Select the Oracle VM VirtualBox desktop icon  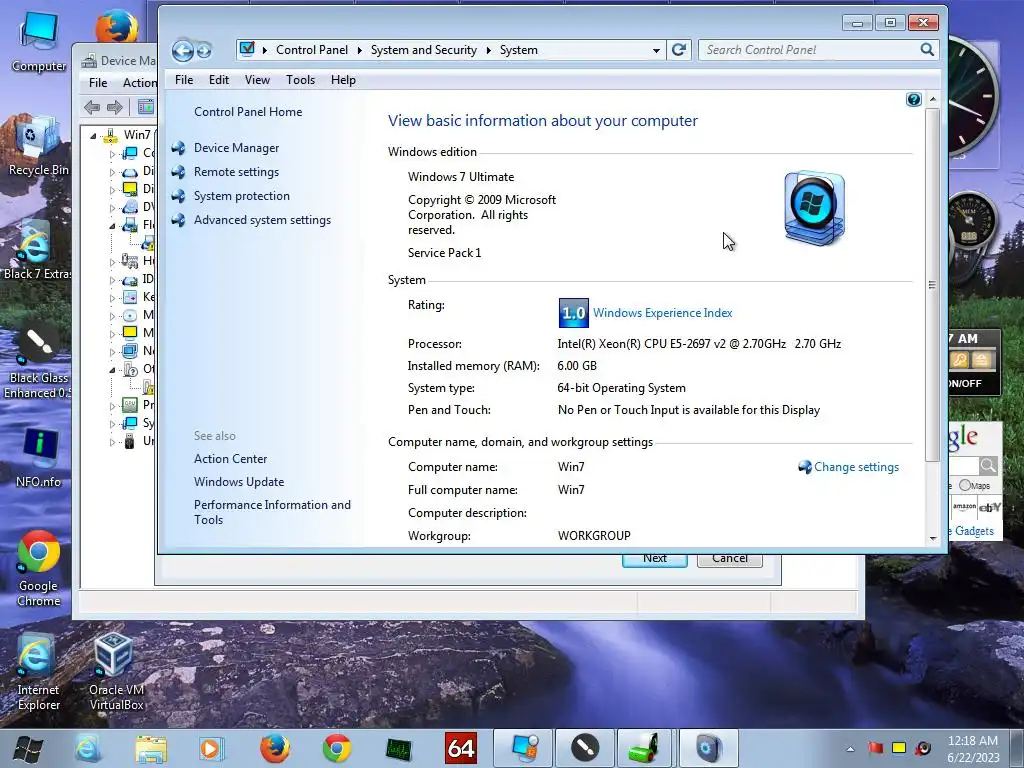(116, 672)
